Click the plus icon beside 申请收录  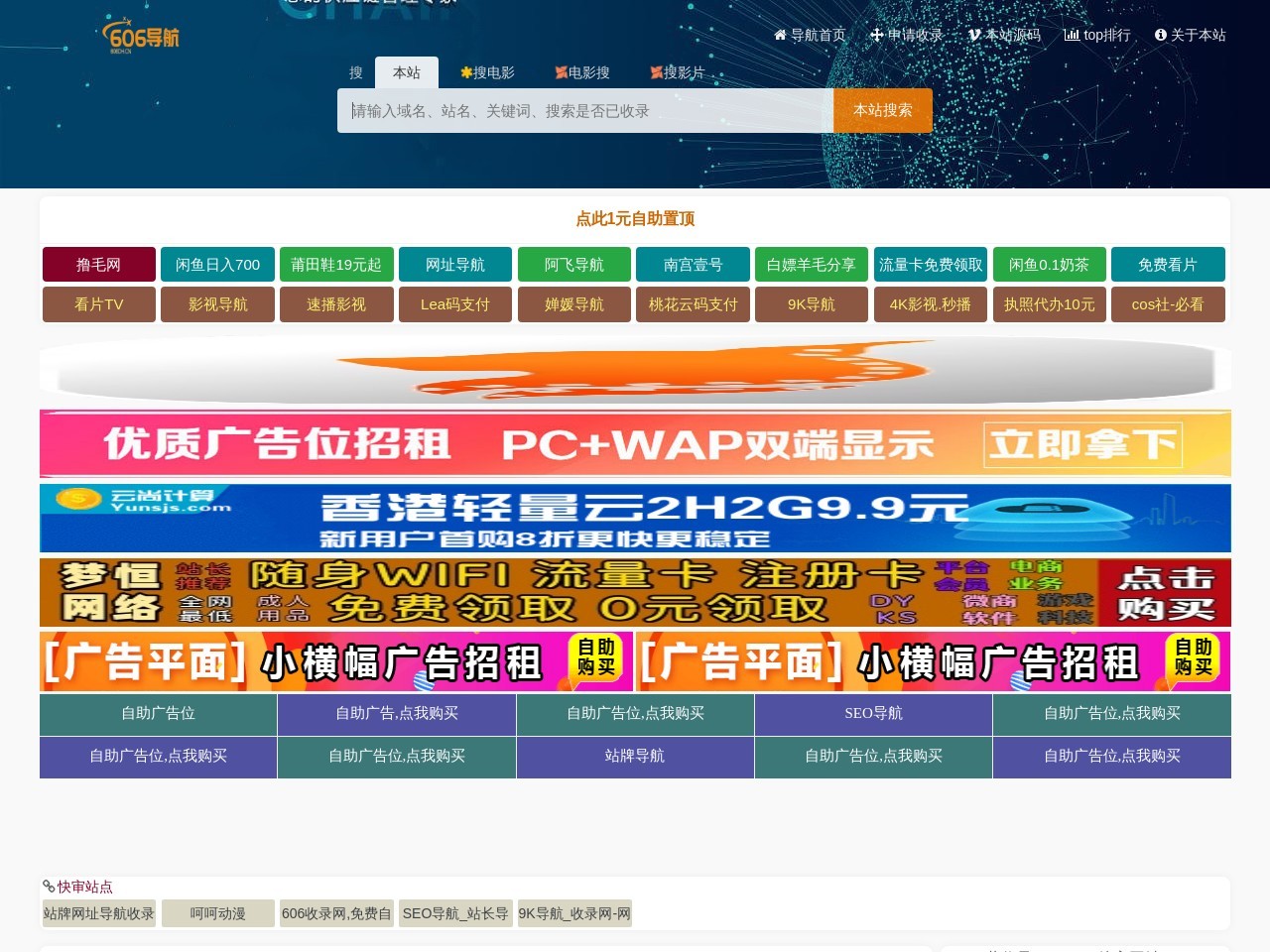click(876, 35)
